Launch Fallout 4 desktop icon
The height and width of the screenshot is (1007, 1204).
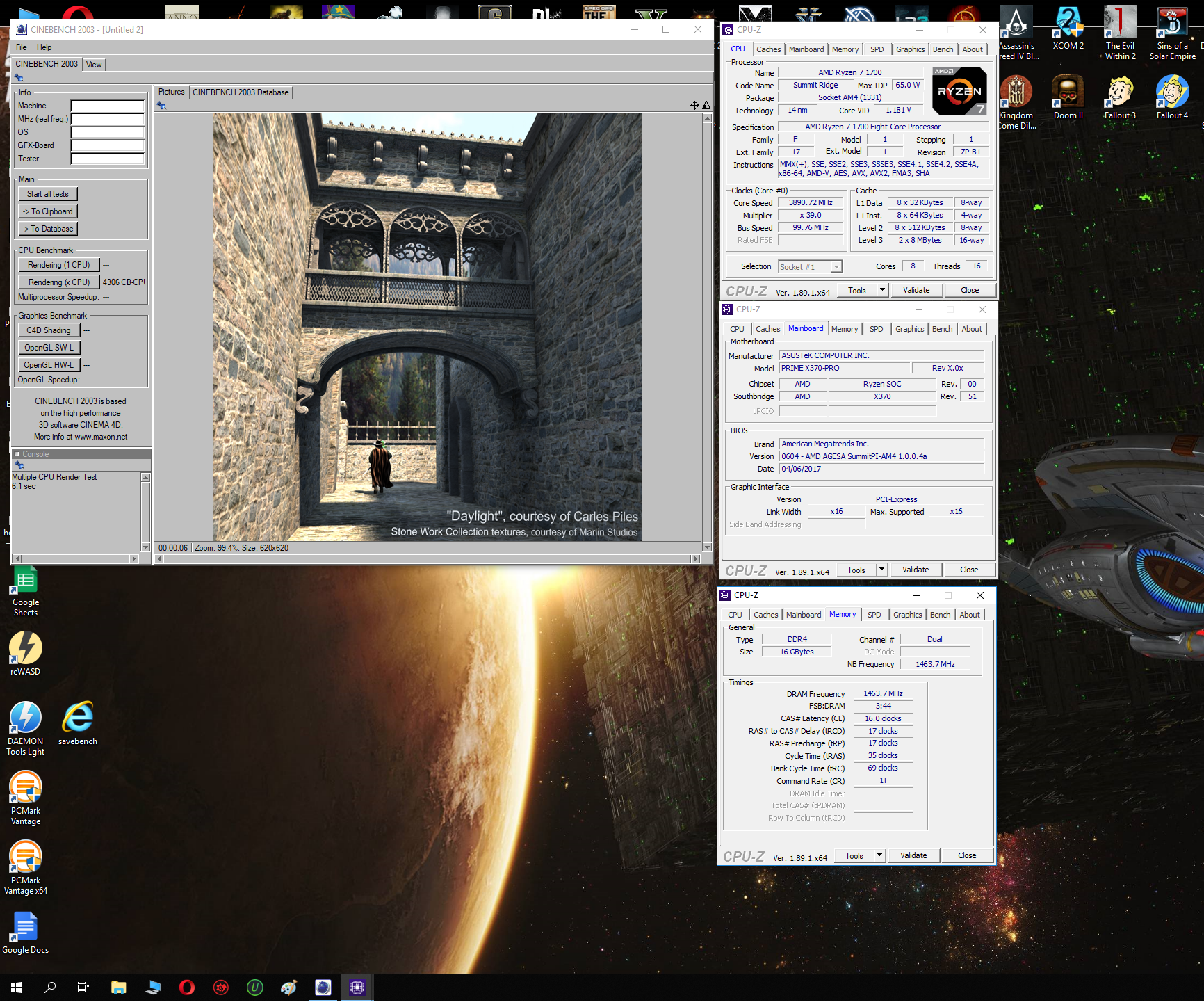point(1172,97)
